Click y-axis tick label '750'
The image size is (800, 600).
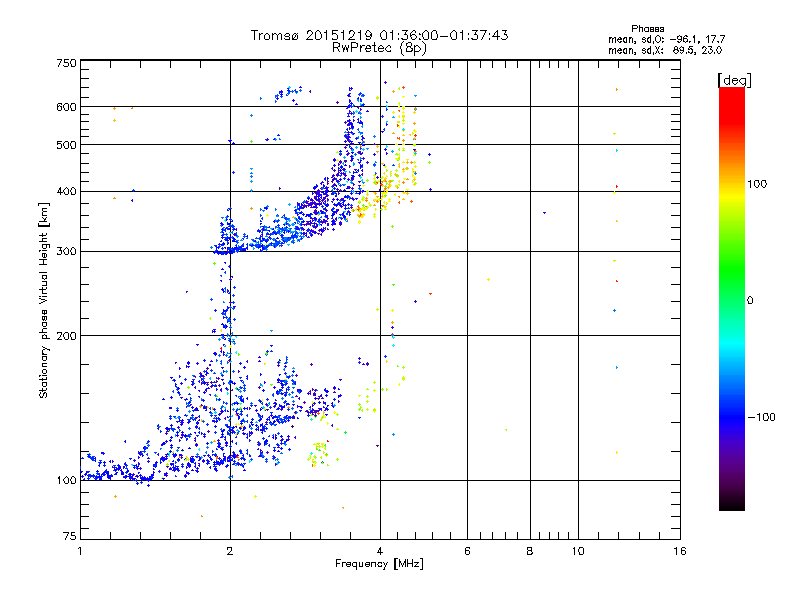click(67, 63)
